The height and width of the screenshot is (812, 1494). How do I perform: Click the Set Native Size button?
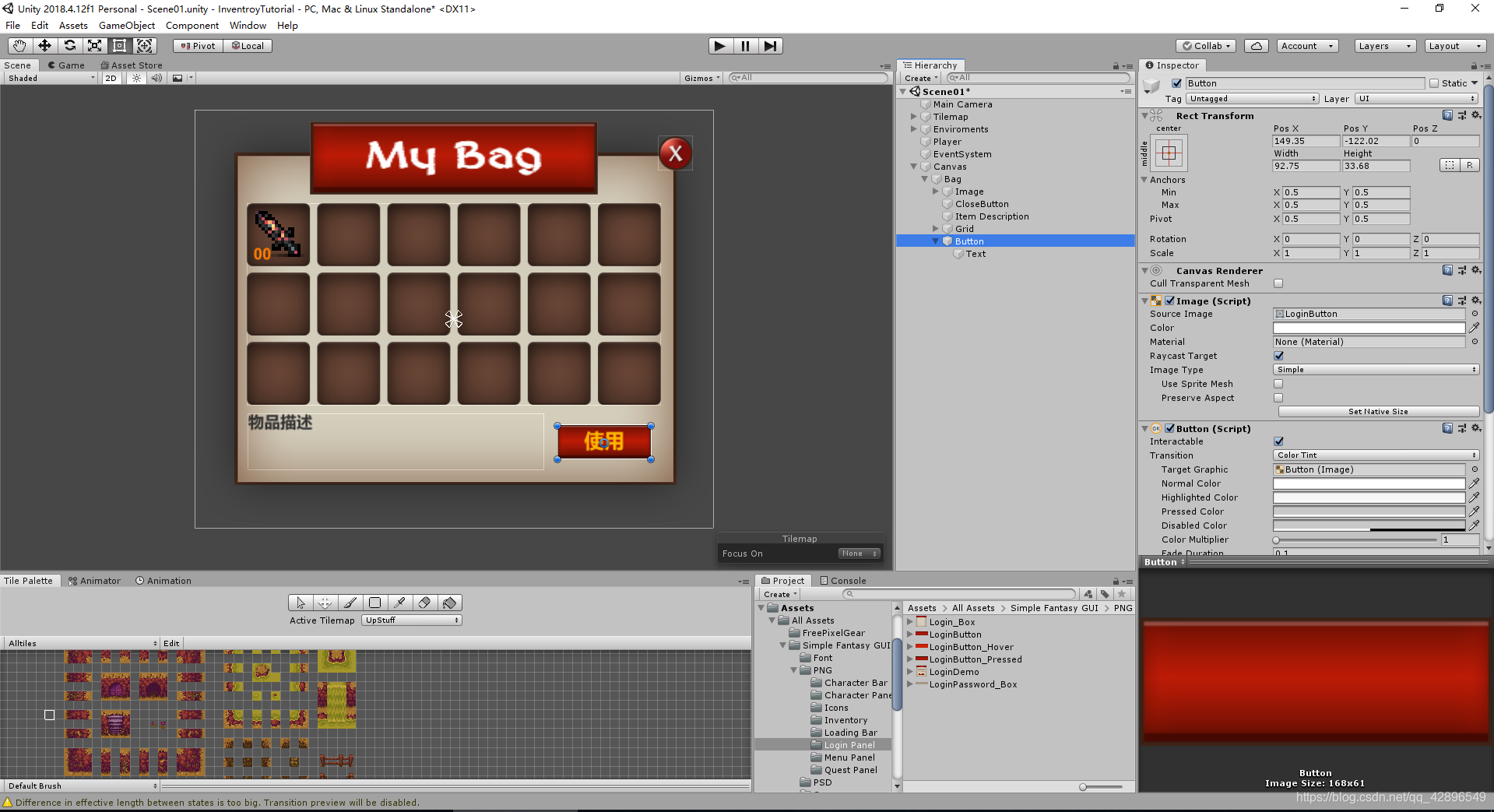tap(1378, 411)
